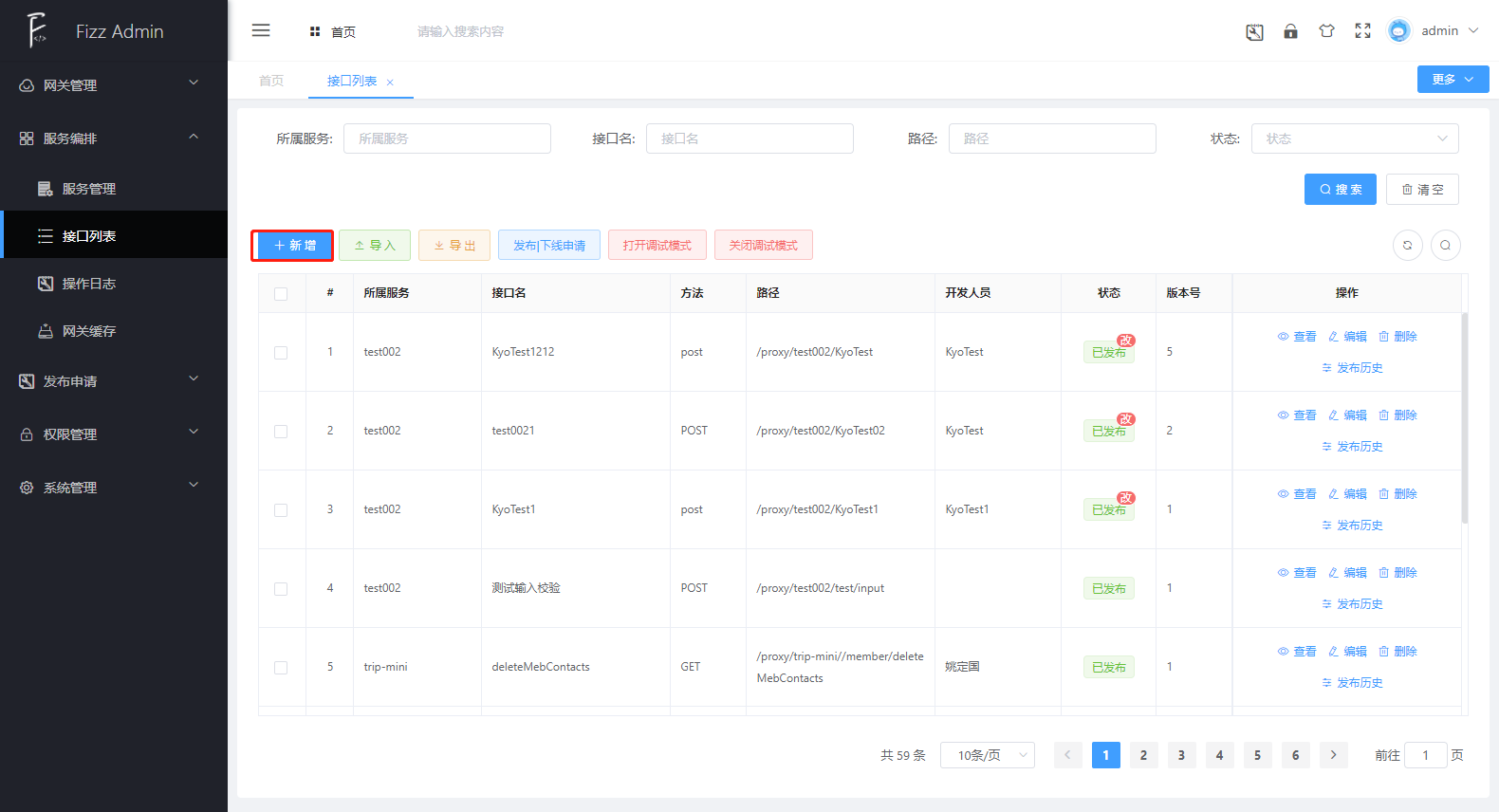1499x812 pixels.
Task: Toggle fullscreen mode icon
Action: [1362, 31]
